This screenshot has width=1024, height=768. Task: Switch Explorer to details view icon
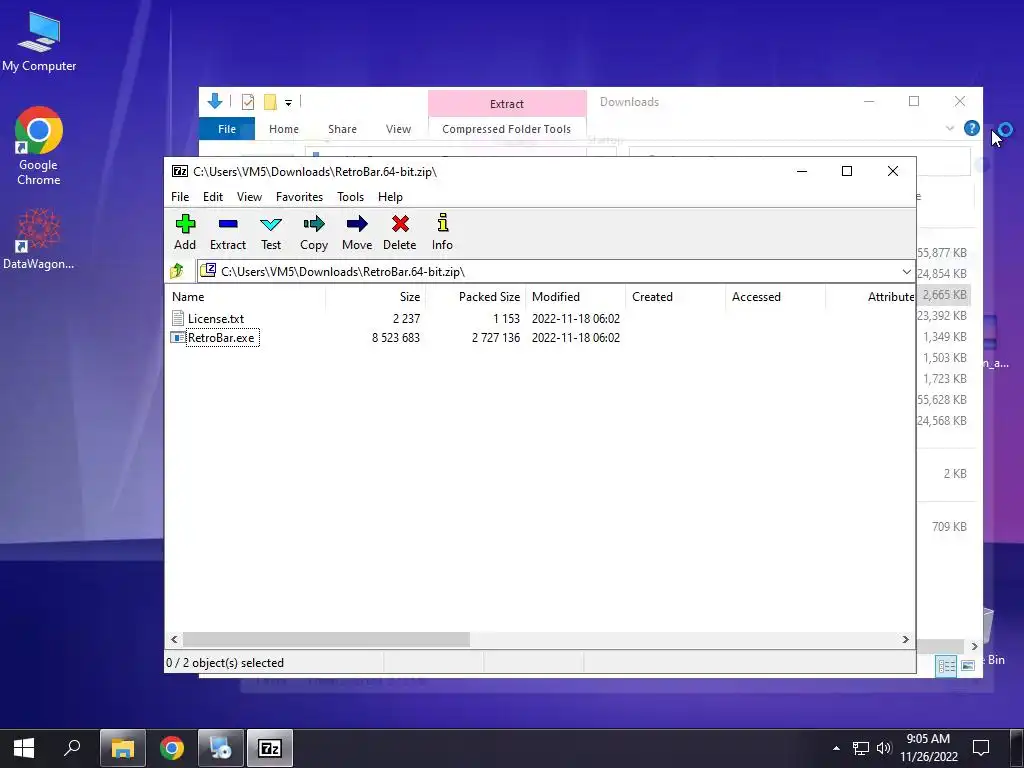coord(946,665)
